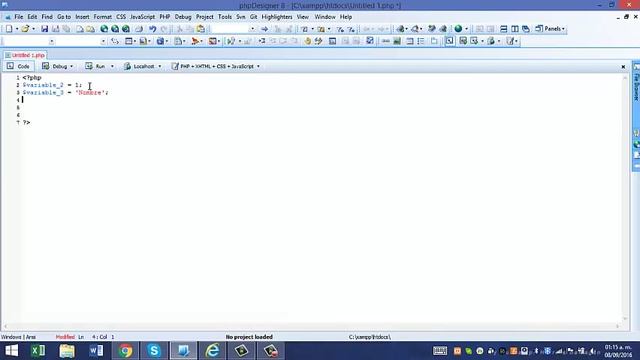Image resolution: width=640 pixels, height=360 pixels.
Task: Click the Run button
Action: point(95,66)
